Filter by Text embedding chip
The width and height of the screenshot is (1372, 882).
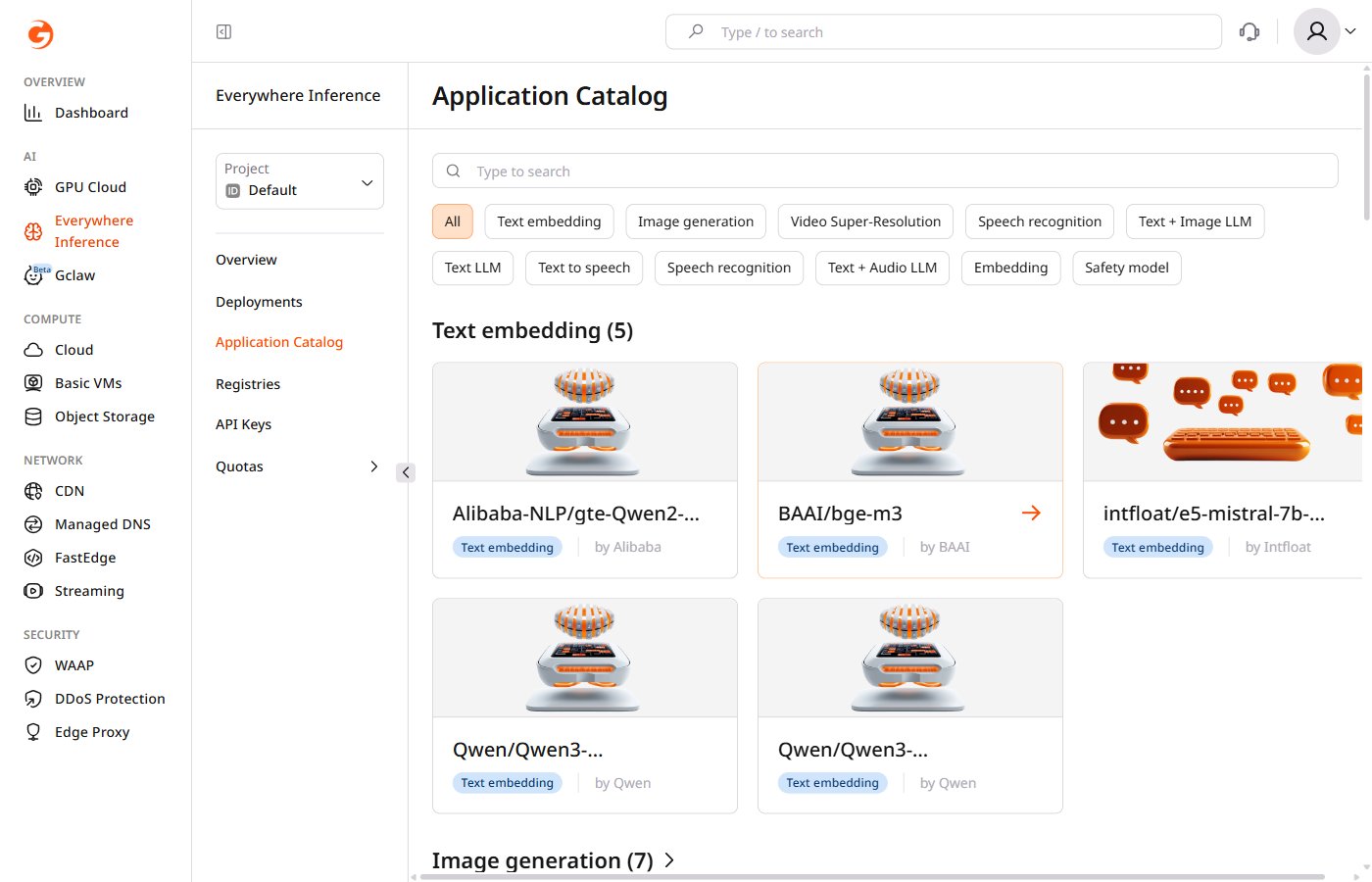click(x=549, y=221)
